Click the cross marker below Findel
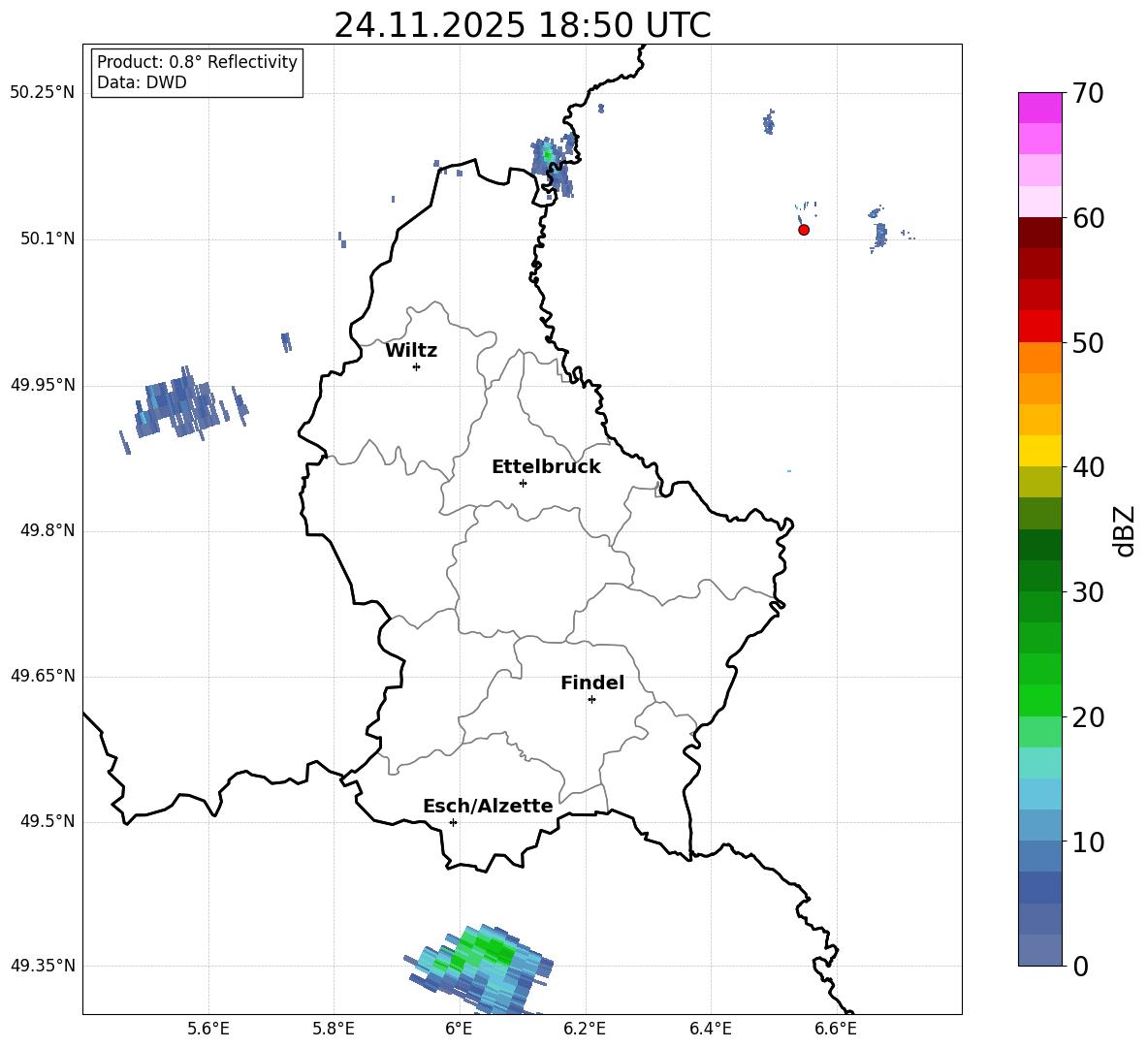 pyautogui.click(x=591, y=700)
